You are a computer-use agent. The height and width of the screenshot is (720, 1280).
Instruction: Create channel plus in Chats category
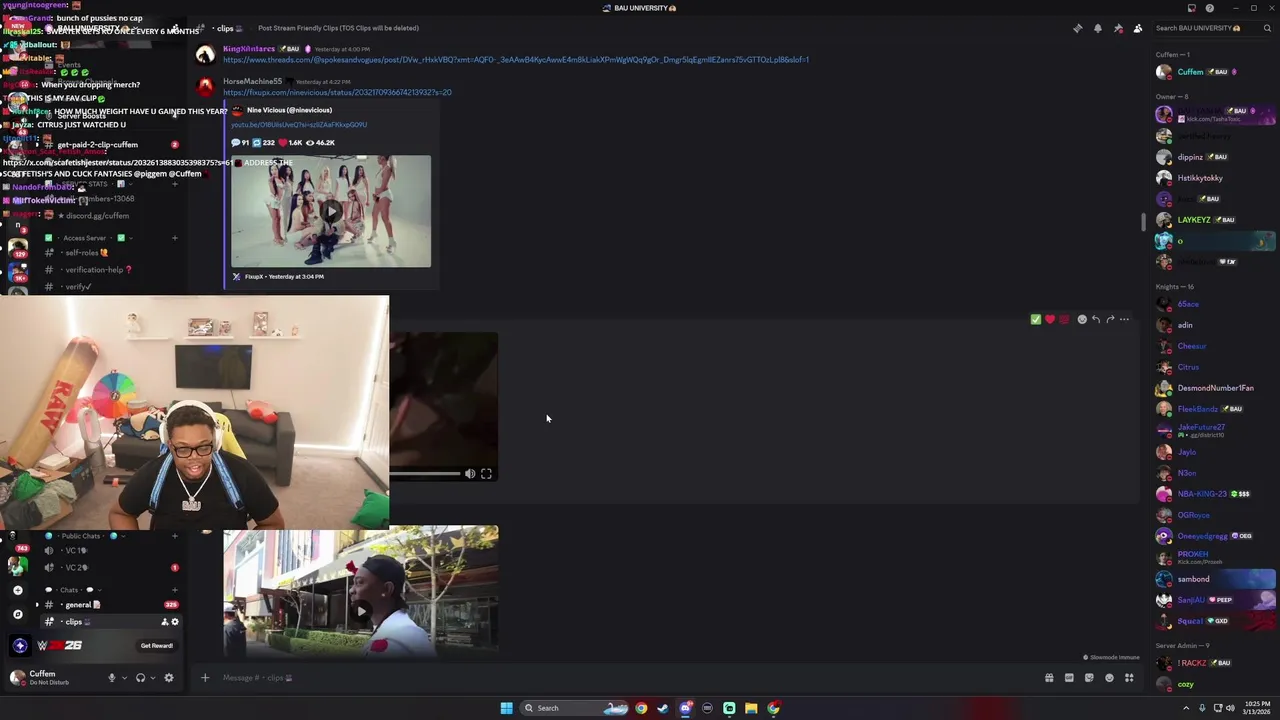pos(174,590)
